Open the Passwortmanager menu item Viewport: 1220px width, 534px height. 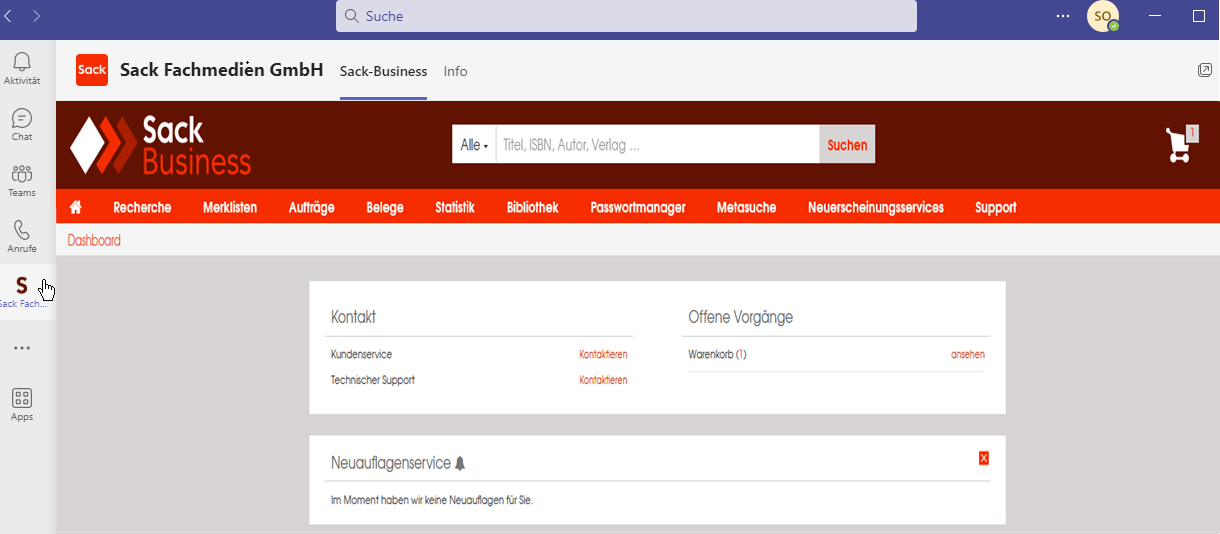click(x=637, y=208)
